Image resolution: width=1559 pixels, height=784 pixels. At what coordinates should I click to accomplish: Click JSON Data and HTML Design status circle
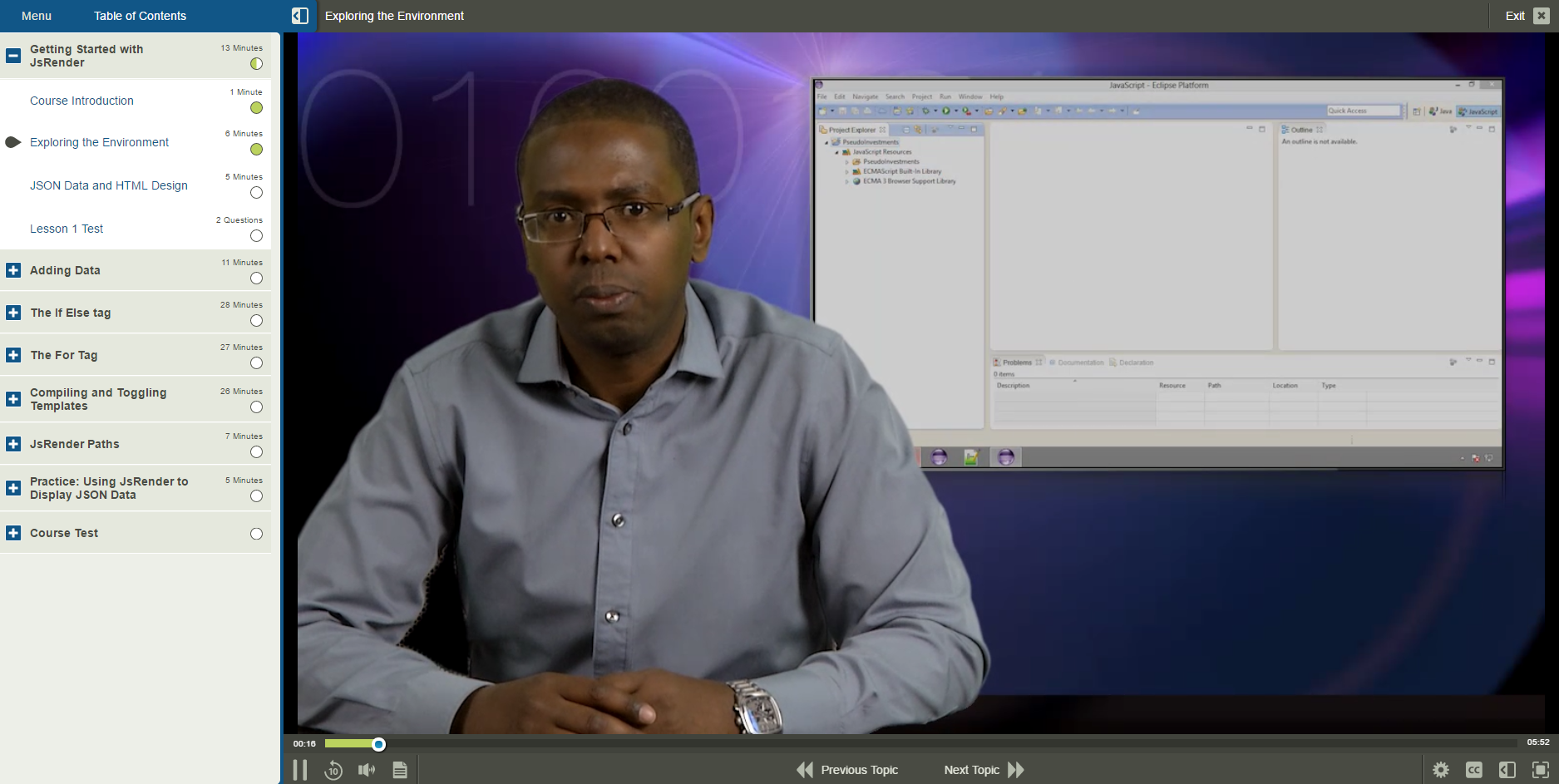click(x=256, y=193)
